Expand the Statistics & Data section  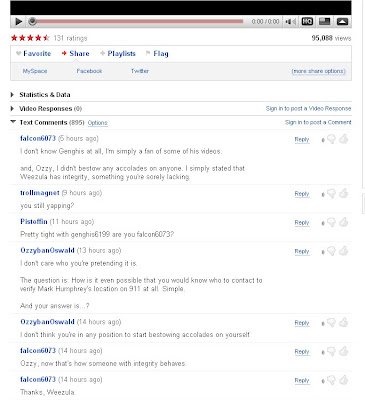pyautogui.click(x=40, y=95)
